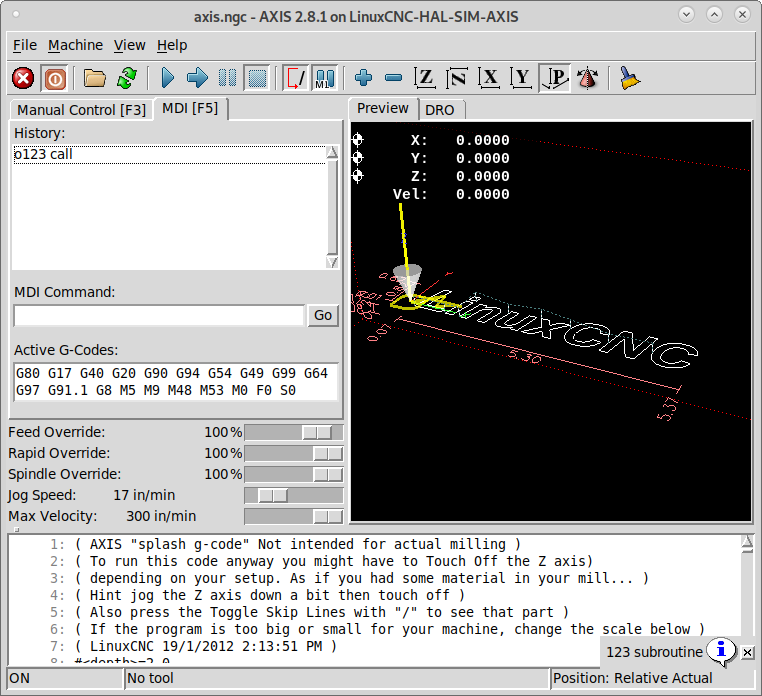Click G-code listing scroll up arrow
Image resolution: width=762 pixels, height=696 pixels.
pyautogui.click(x=747, y=542)
